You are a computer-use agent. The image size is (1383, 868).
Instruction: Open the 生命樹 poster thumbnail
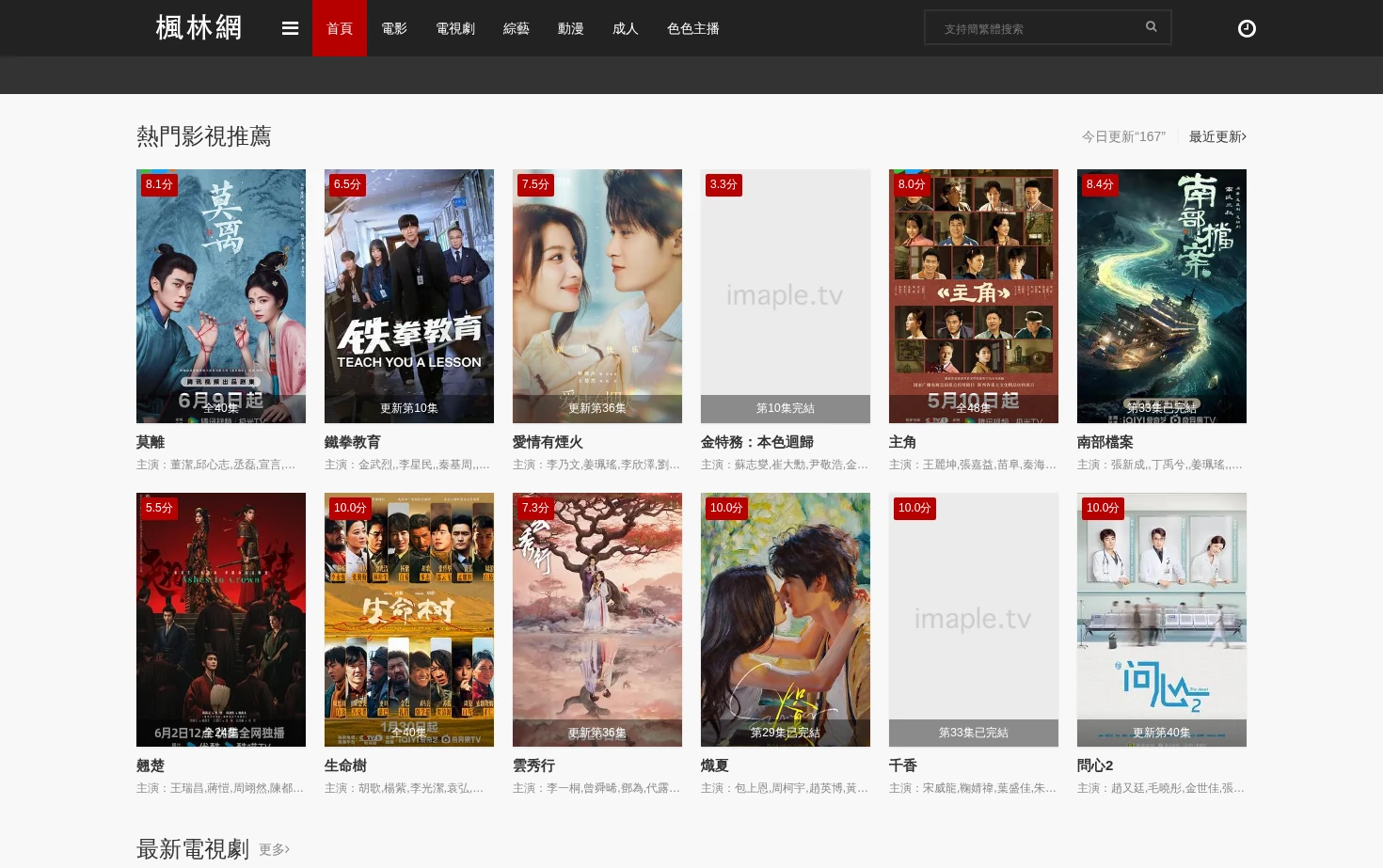click(409, 620)
